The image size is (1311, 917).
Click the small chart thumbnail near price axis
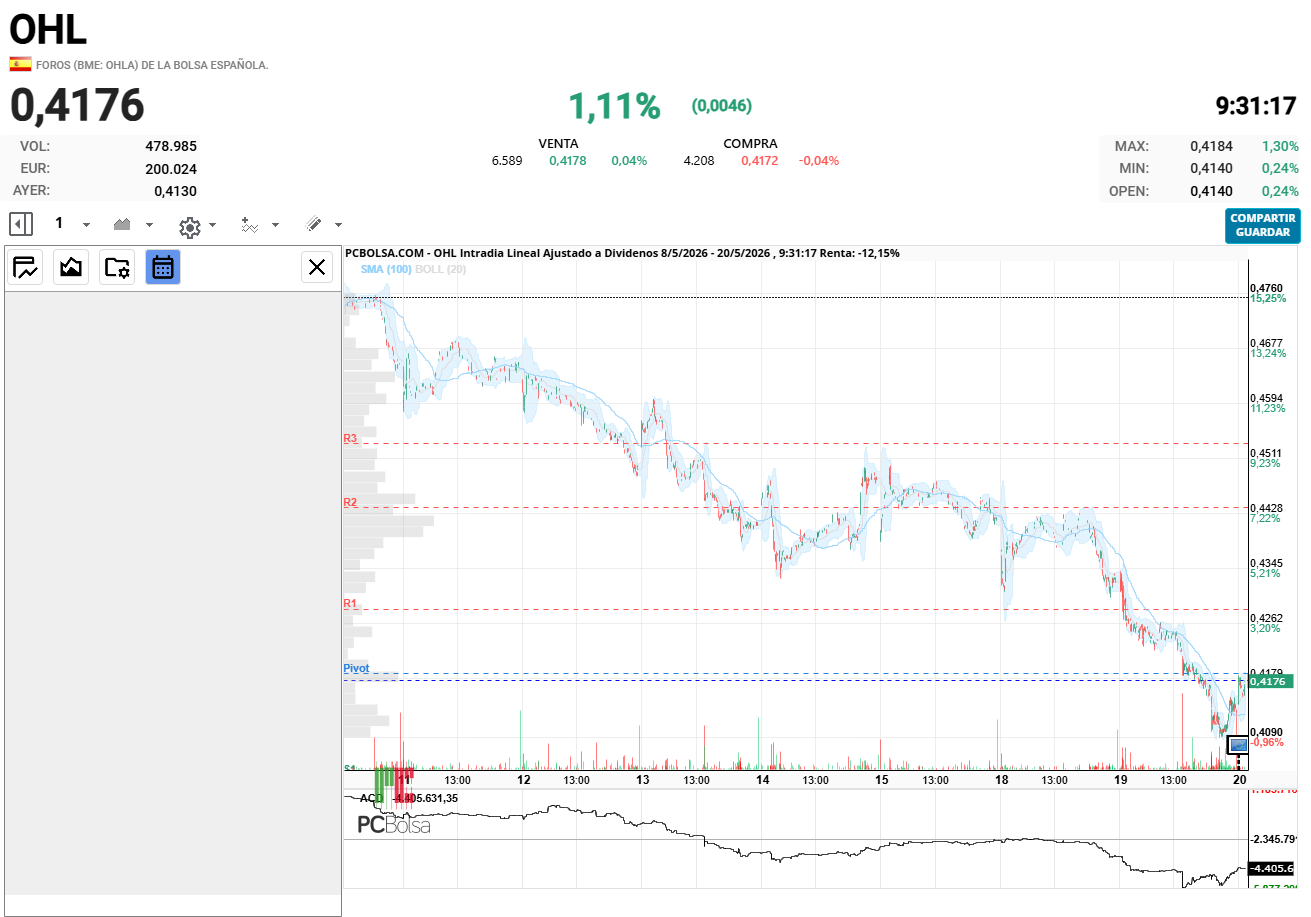coord(1238,745)
